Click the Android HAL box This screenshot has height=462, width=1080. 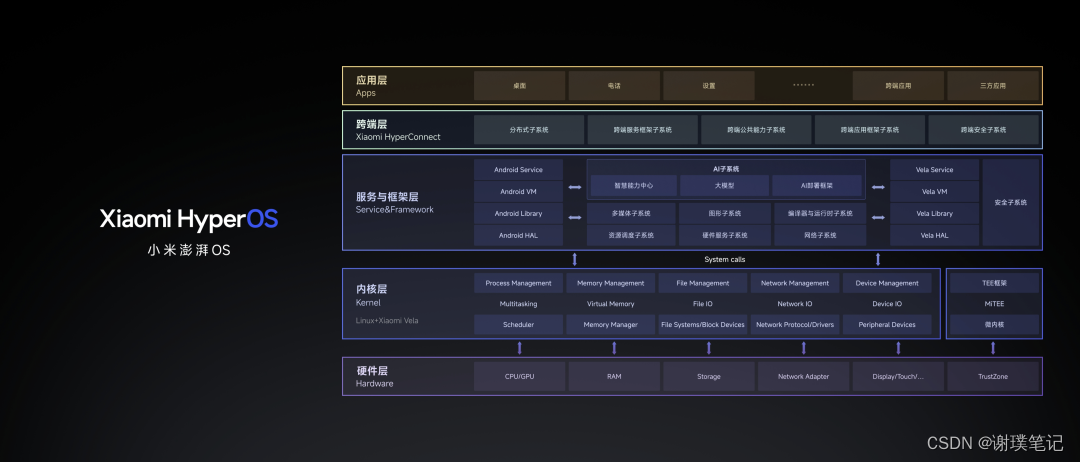[x=518, y=235]
